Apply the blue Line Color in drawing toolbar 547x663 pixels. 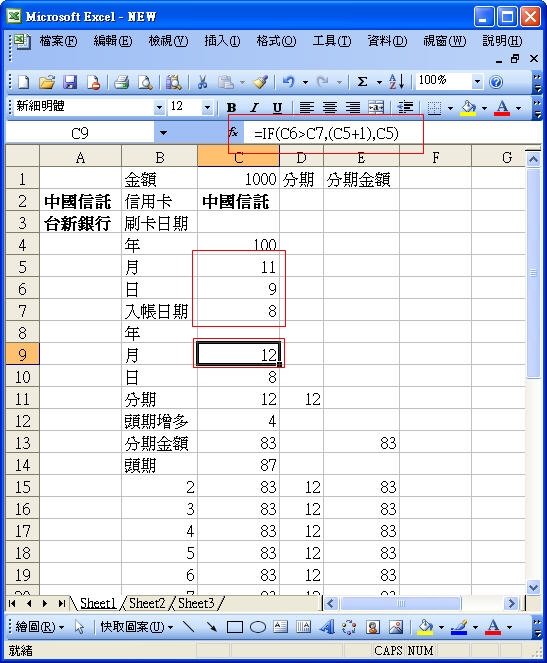(x=459, y=627)
